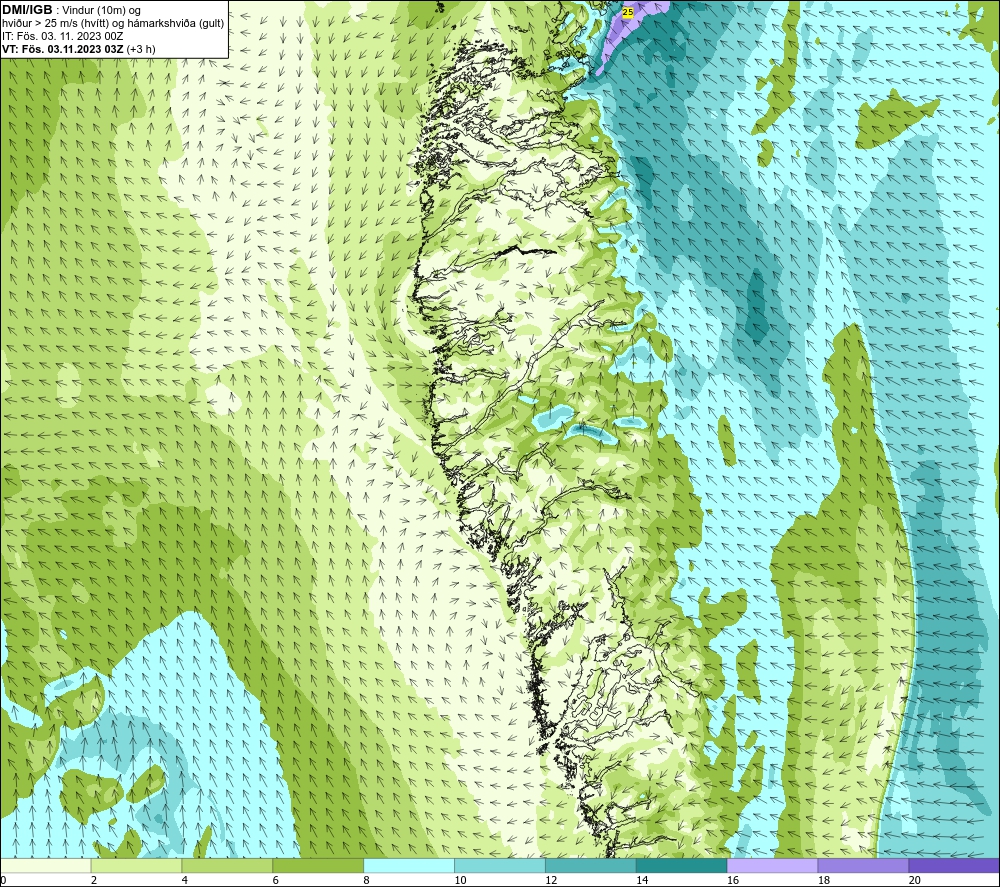Click the "12" value on the color scale
Image resolution: width=1000 pixels, height=887 pixels.
[551, 880]
